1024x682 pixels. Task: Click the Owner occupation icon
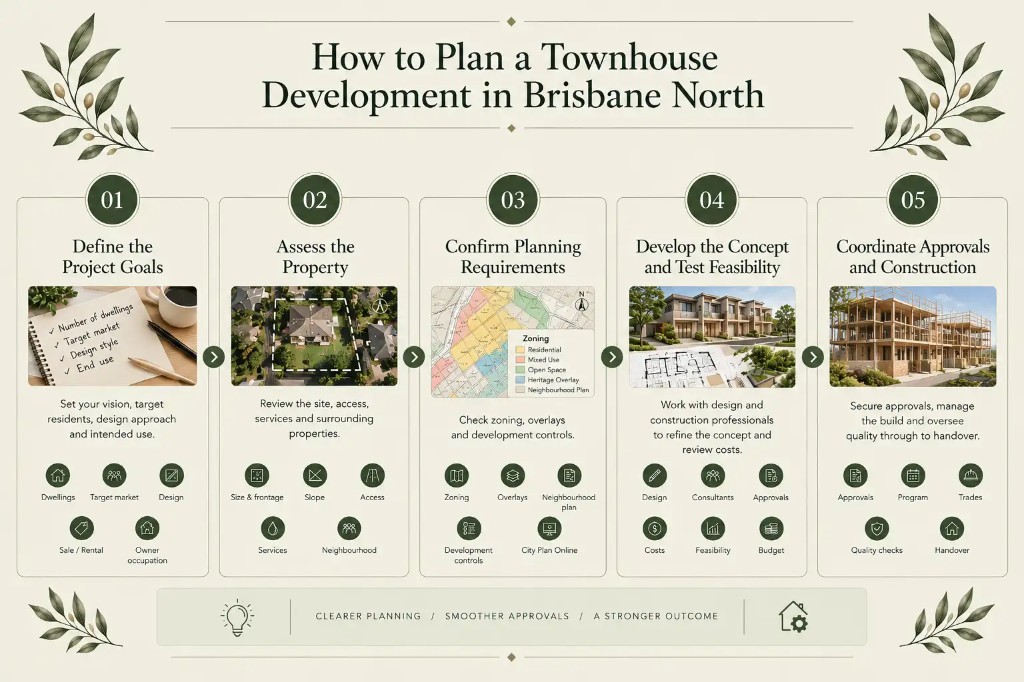tap(147, 528)
